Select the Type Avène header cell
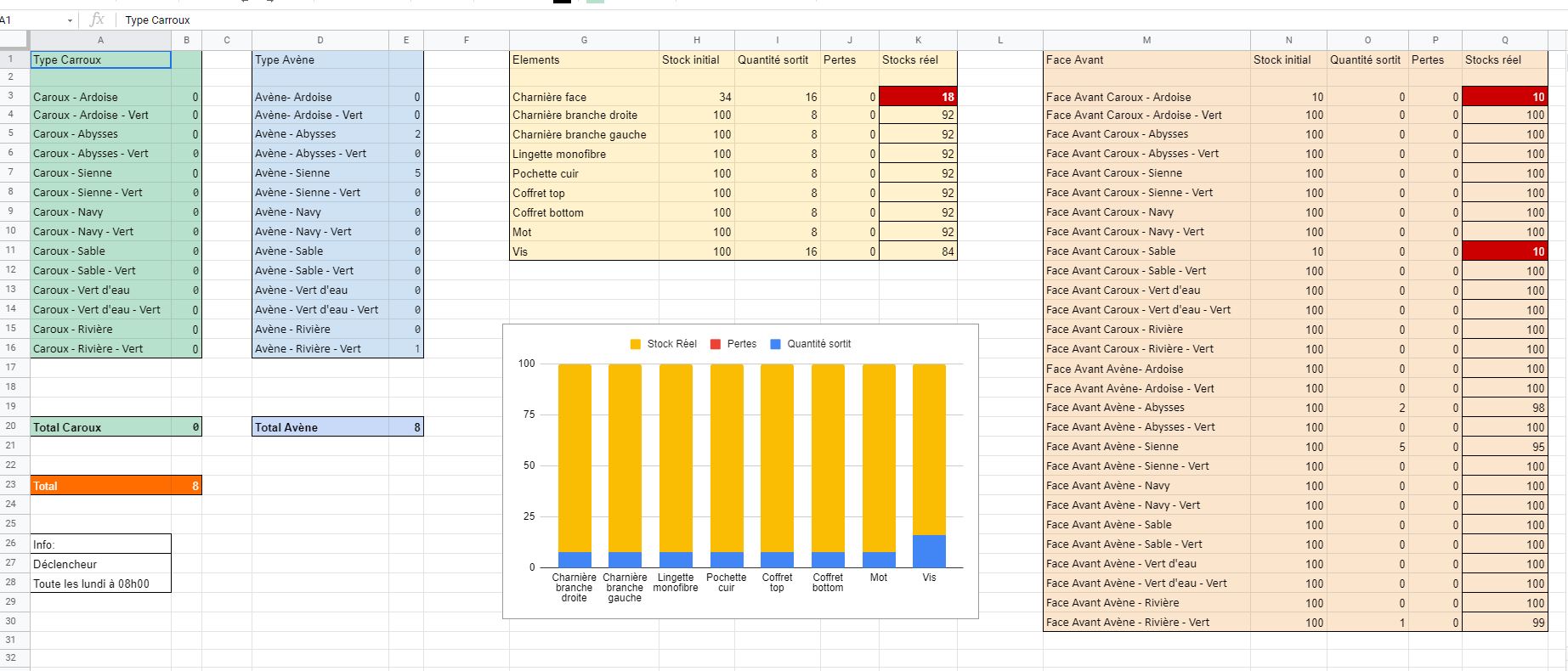1568x671 pixels. [x=320, y=59]
